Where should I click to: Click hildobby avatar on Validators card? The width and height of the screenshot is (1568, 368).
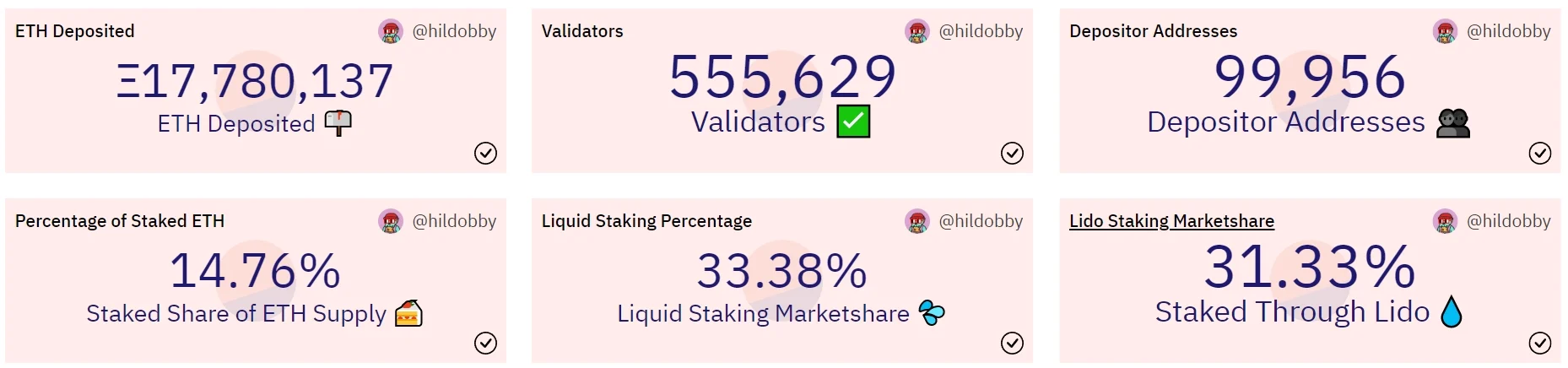coord(917,32)
